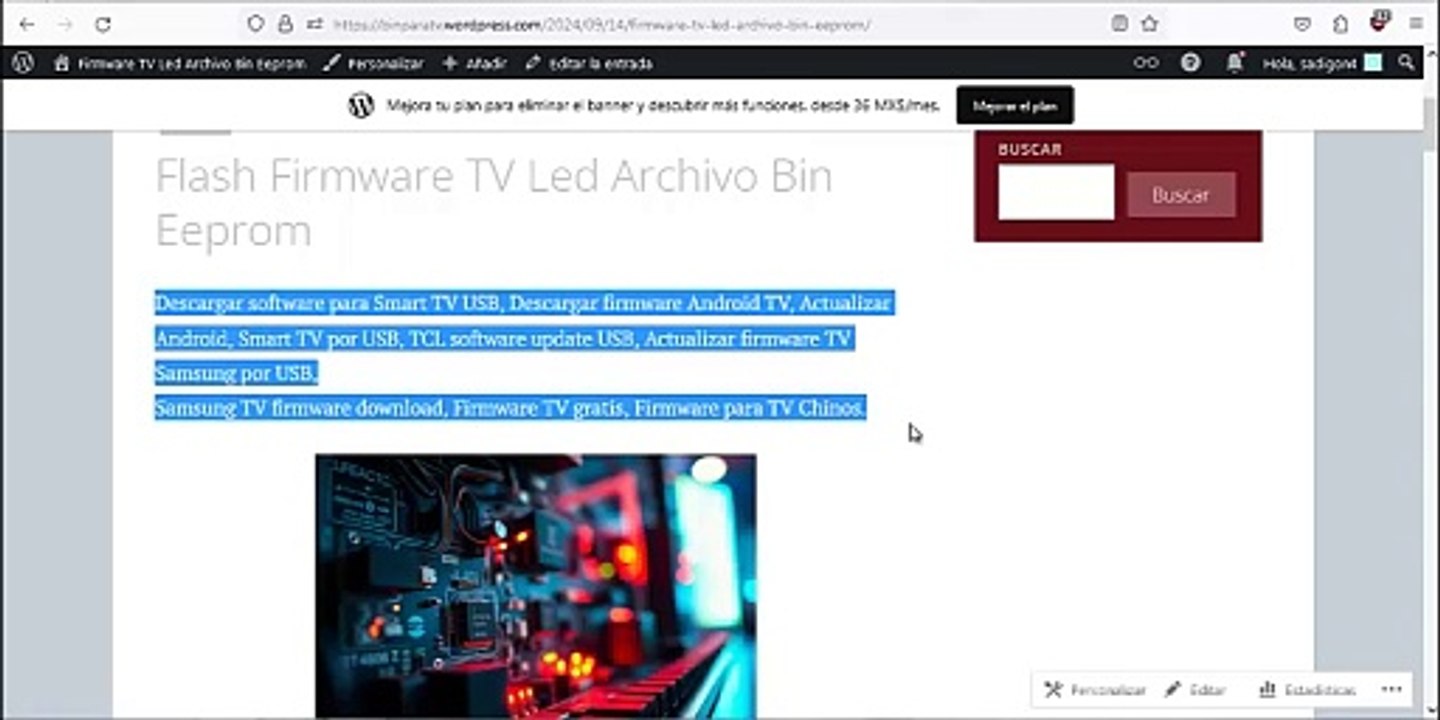
Task: Click the Buscar submit button
Action: (1181, 195)
